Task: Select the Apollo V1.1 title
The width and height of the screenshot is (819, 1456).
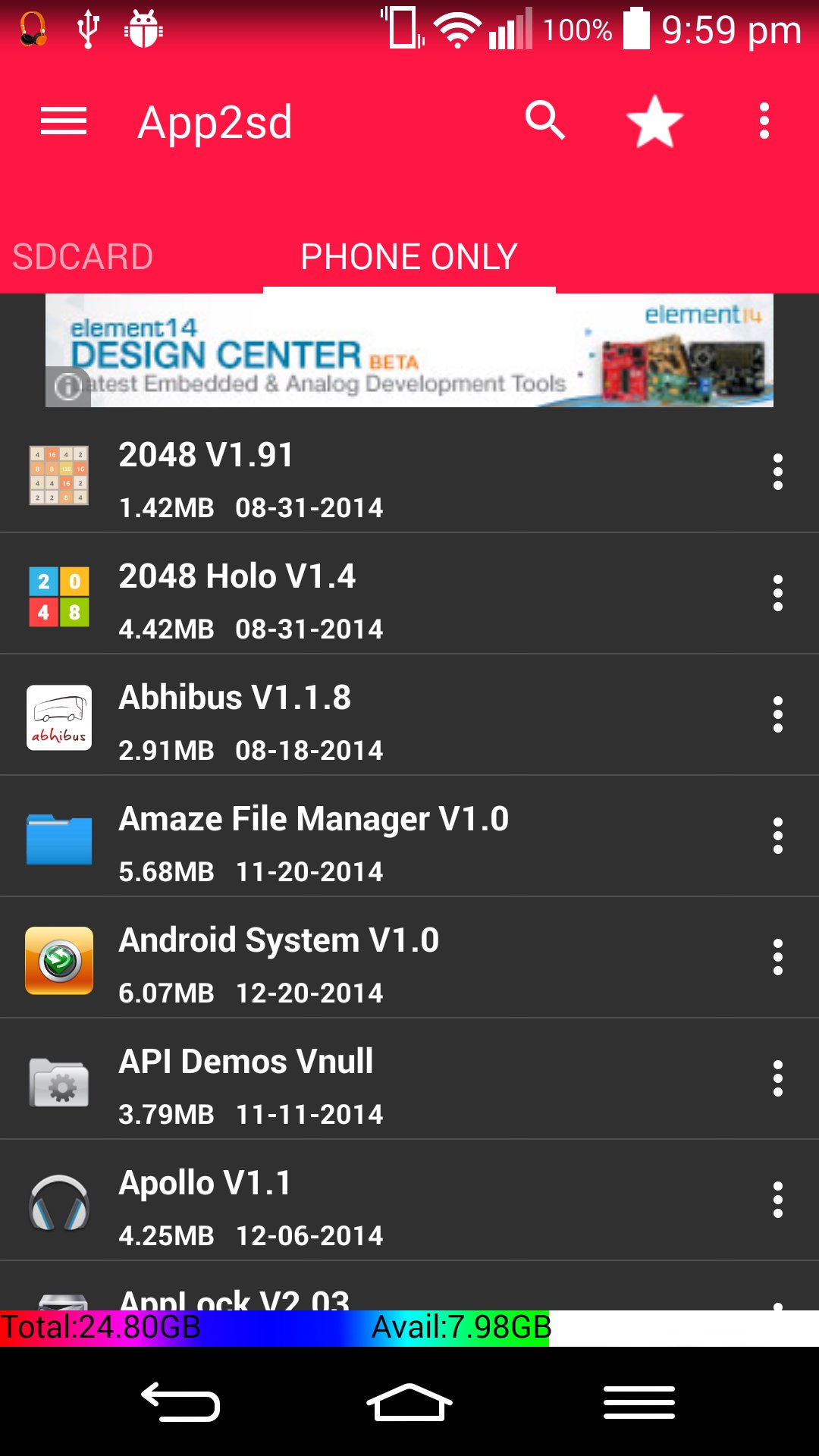Action: click(206, 1184)
